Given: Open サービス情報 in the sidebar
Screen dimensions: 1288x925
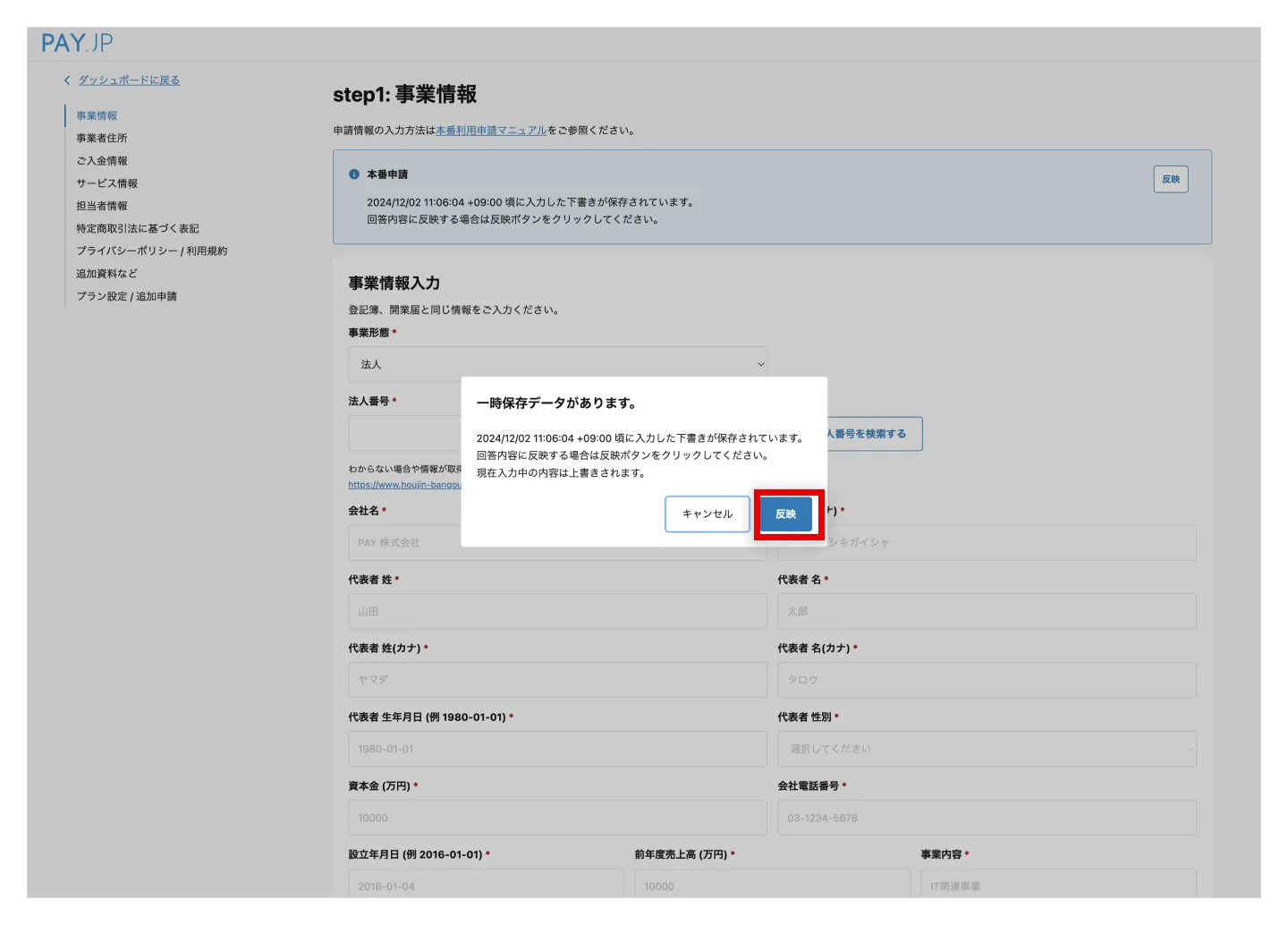Looking at the screenshot, I should (x=107, y=183).
